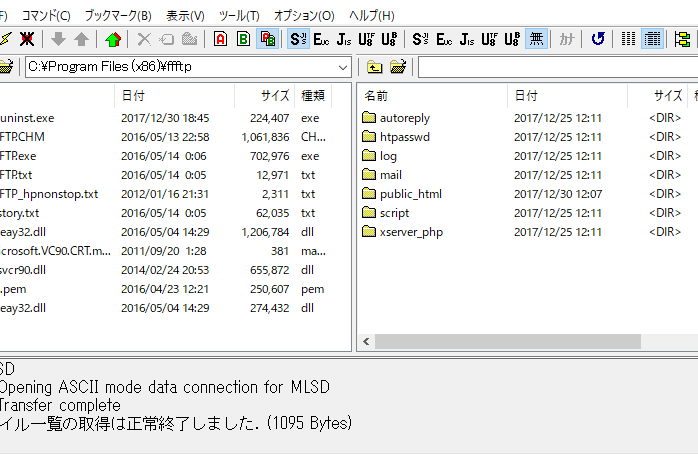Viewport: 698px width, 455px height.
Task: Click the folder sync tree icon
Action: tap(683, 40)
